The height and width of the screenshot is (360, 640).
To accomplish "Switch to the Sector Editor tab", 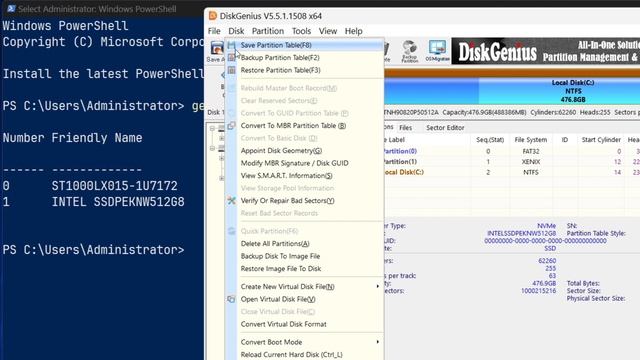I will pos(445,128).
